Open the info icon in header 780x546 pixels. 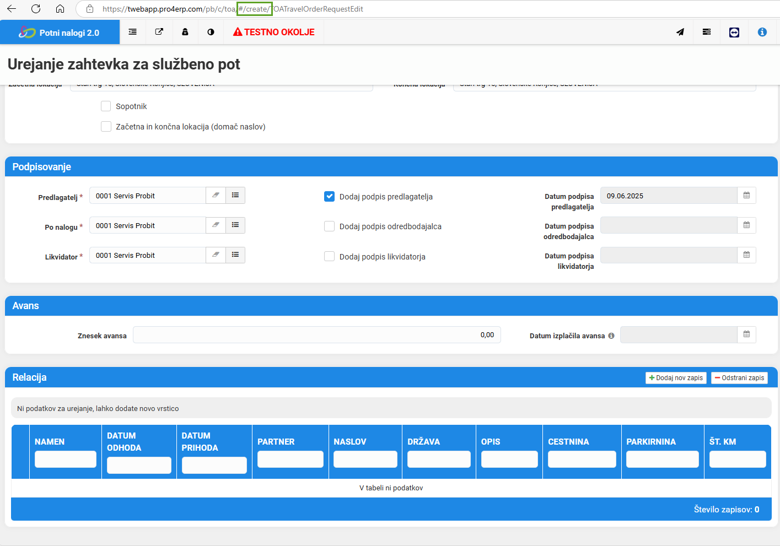[x=762, y=32]
